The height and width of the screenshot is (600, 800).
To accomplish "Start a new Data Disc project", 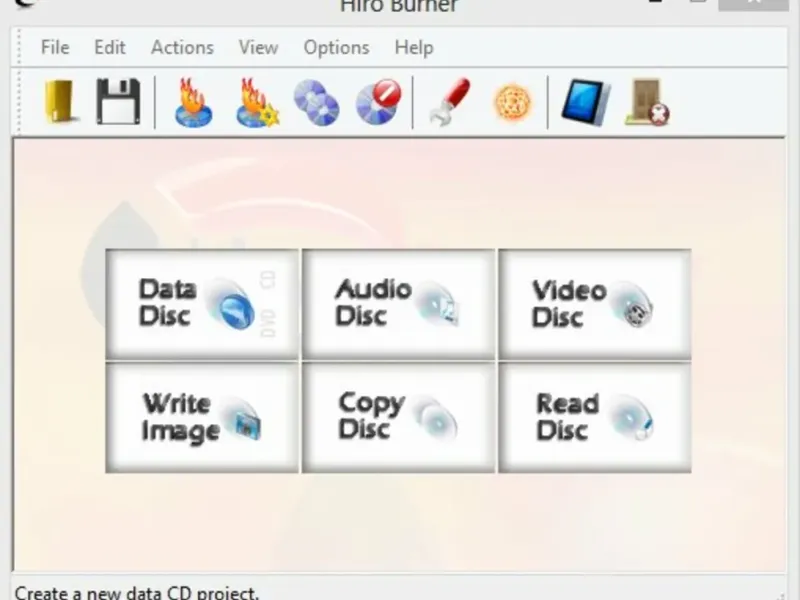I will 202,304.
